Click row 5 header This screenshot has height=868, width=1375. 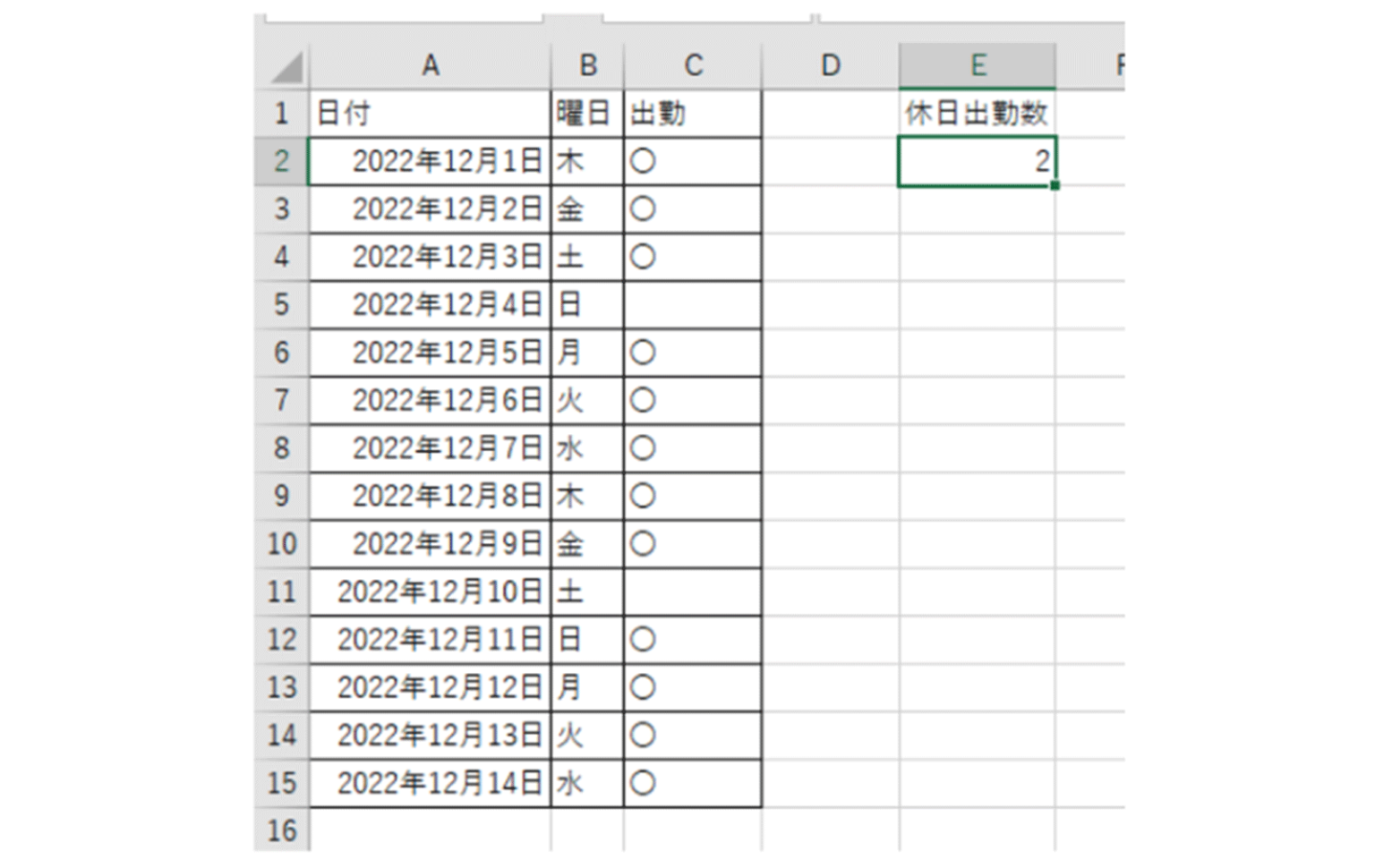pyautogui.click(x=282, y=305)
